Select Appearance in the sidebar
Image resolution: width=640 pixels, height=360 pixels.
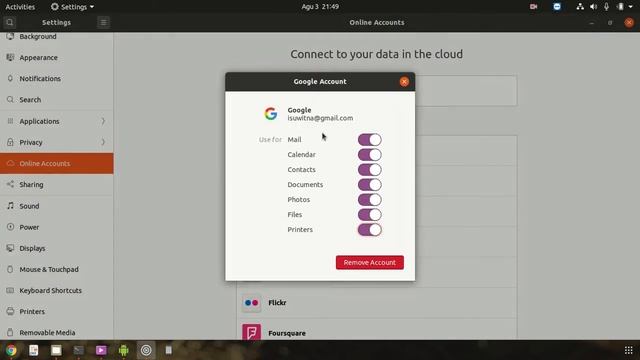click(57, 58)
